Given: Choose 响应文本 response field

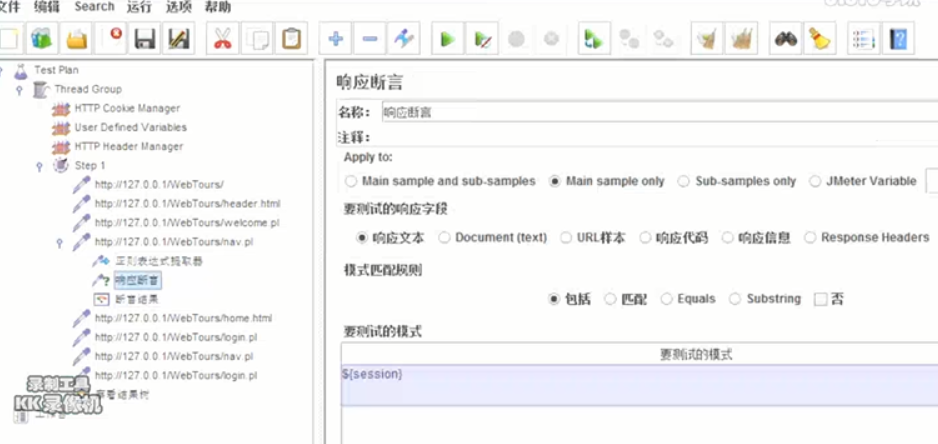Looking at the screenshot, I should (390, 238).
